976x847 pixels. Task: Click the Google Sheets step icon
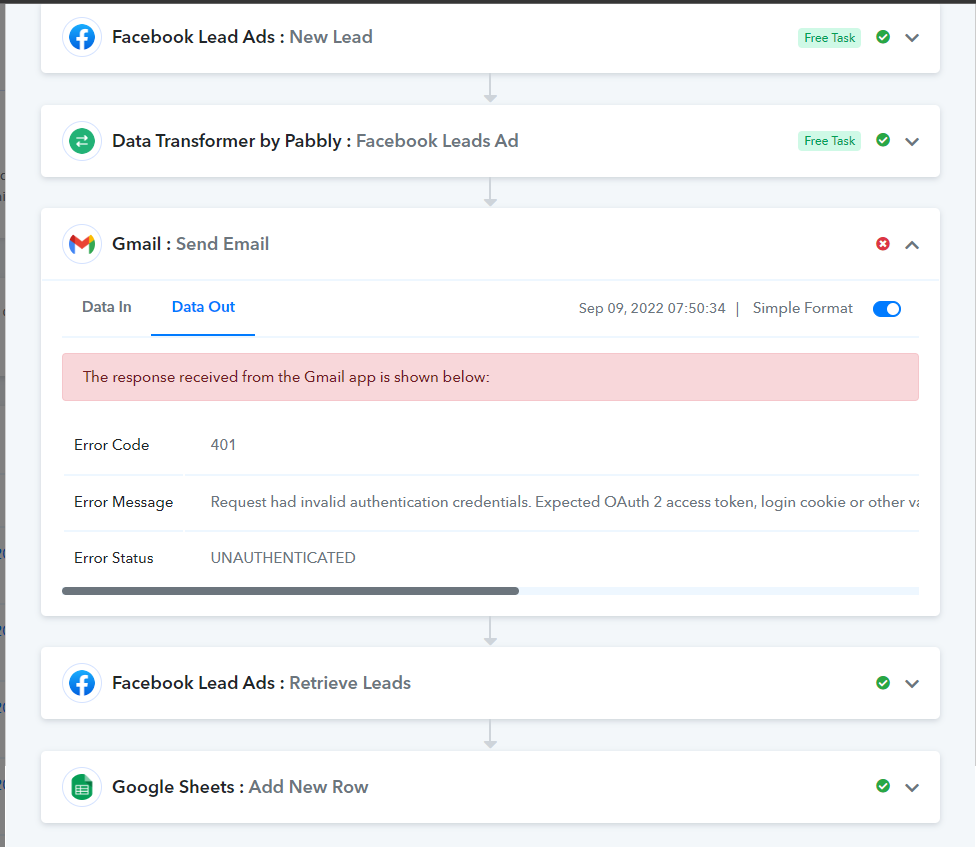pyautogui.click(x=82, y=787)
